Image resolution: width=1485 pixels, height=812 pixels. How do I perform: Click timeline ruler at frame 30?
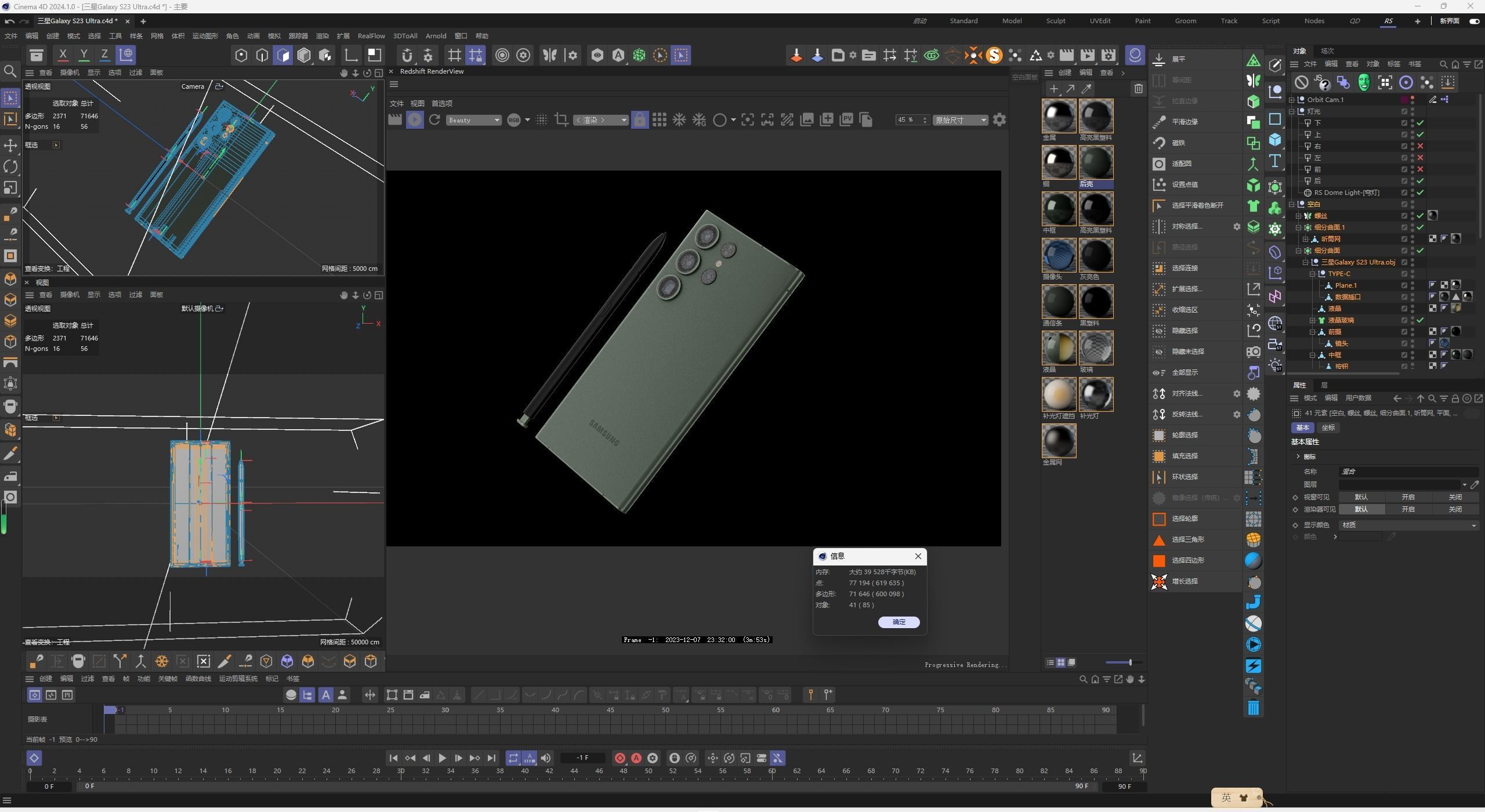444,710
